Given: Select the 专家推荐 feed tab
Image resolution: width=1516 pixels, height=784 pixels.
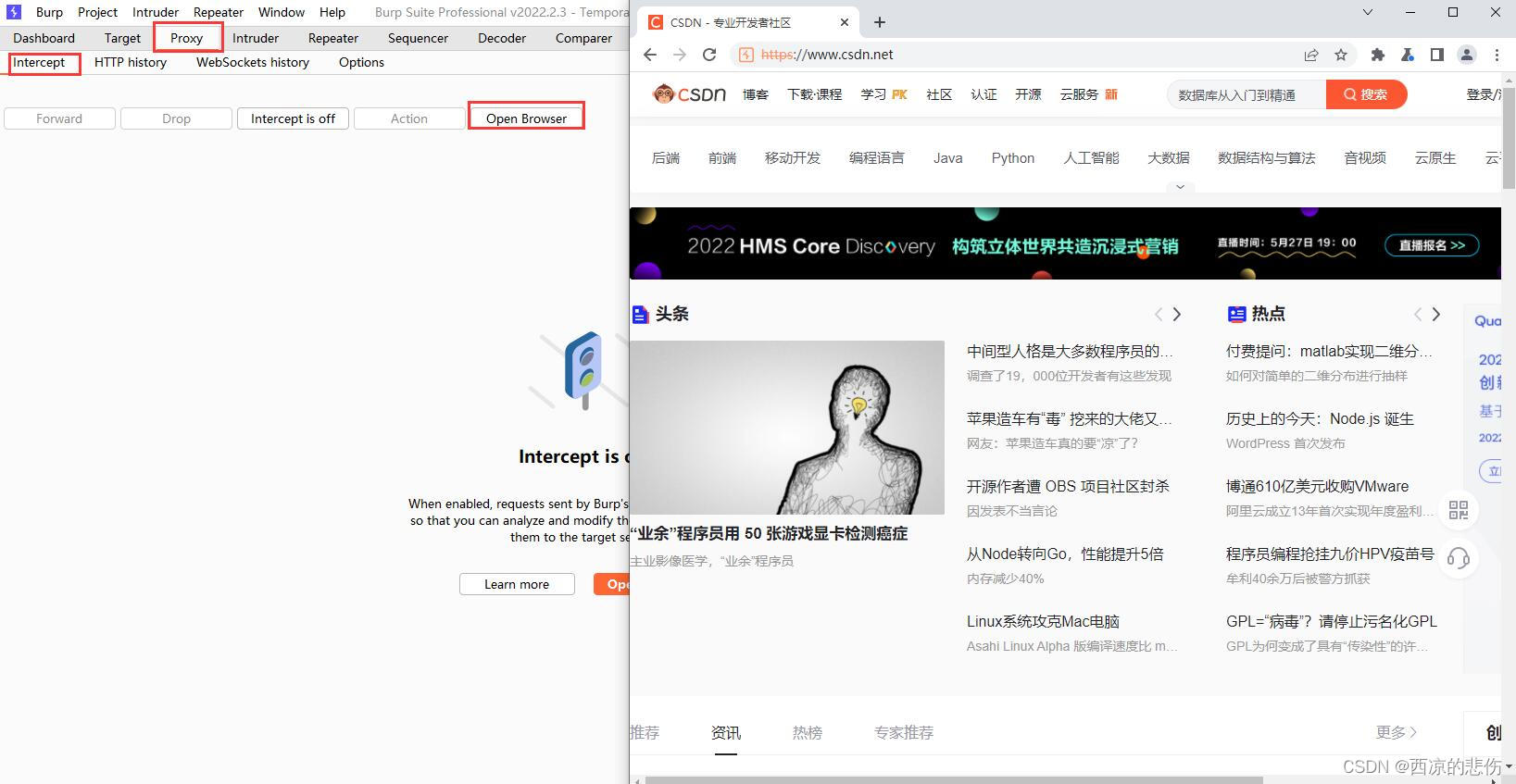Looking at the screenshot, I should tap(904, 732).
